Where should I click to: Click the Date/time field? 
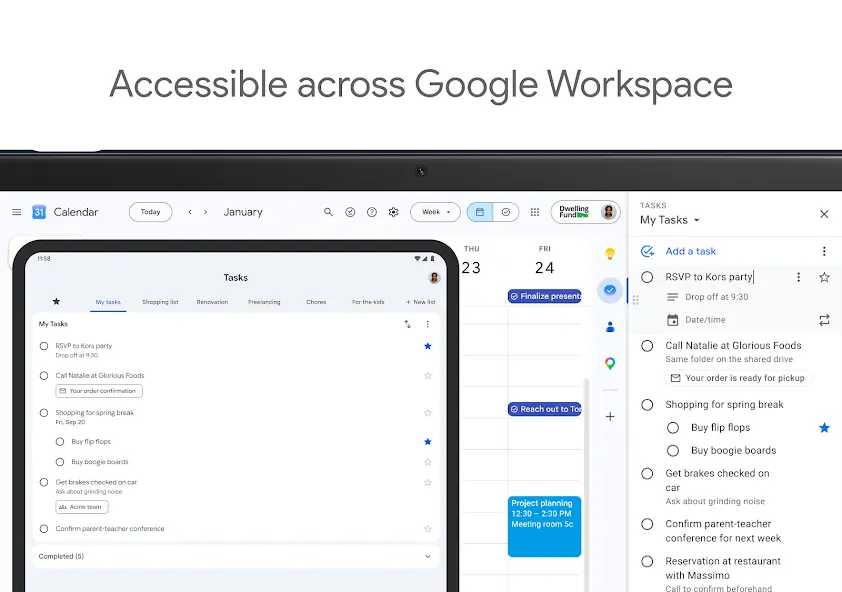[x=705, y=320]
